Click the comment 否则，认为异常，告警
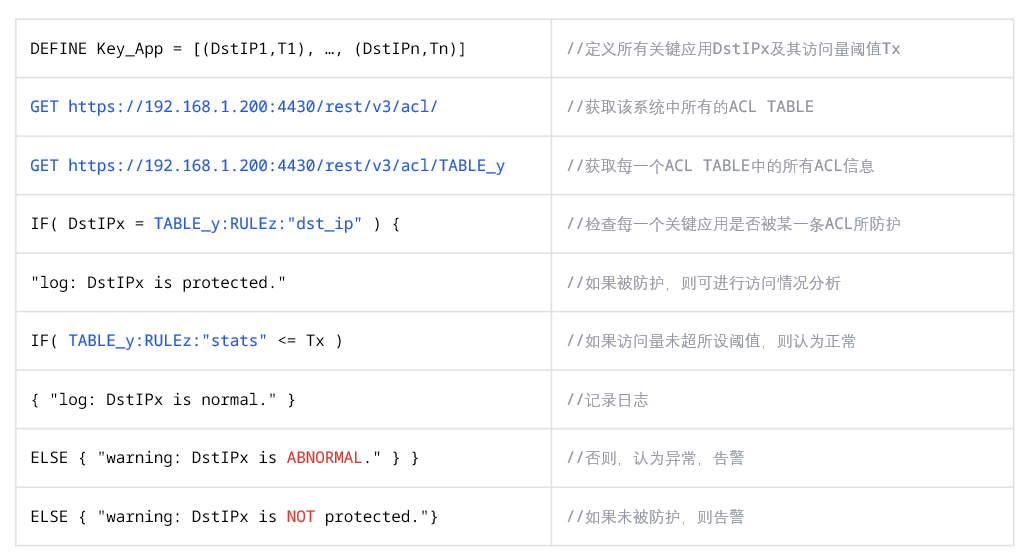This screenshot has height=557, width=1027. [656, 458]
